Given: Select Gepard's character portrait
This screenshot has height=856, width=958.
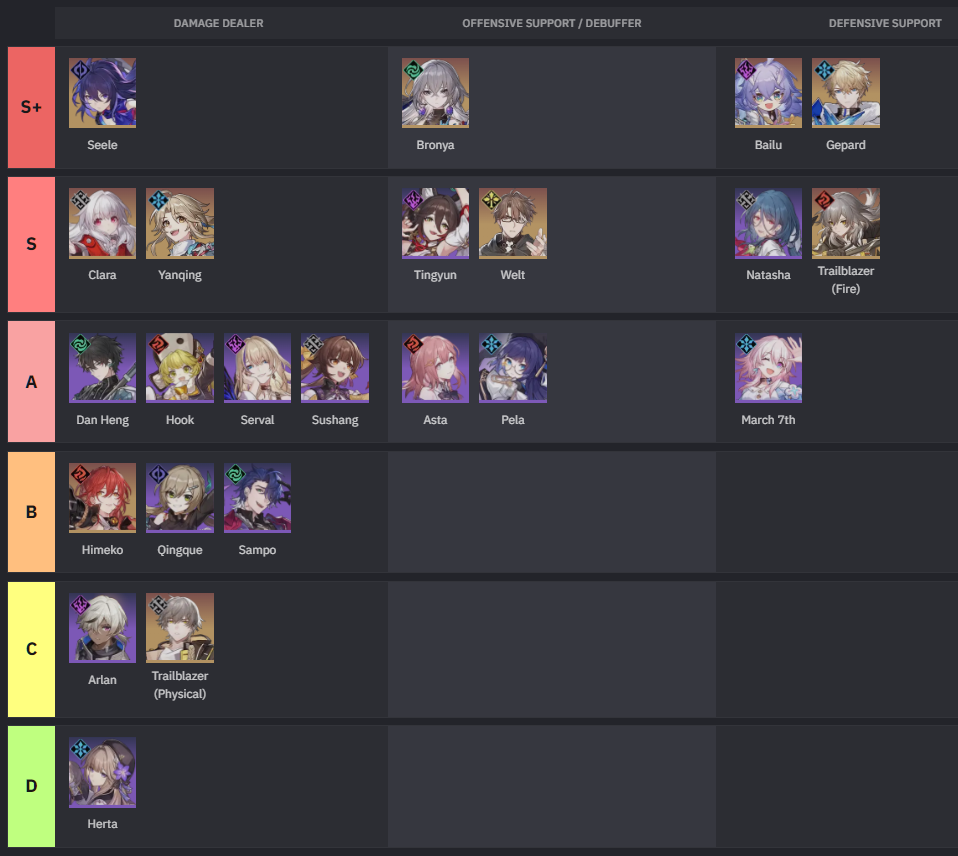Looking at the screenshot, I should click(846, 93).
